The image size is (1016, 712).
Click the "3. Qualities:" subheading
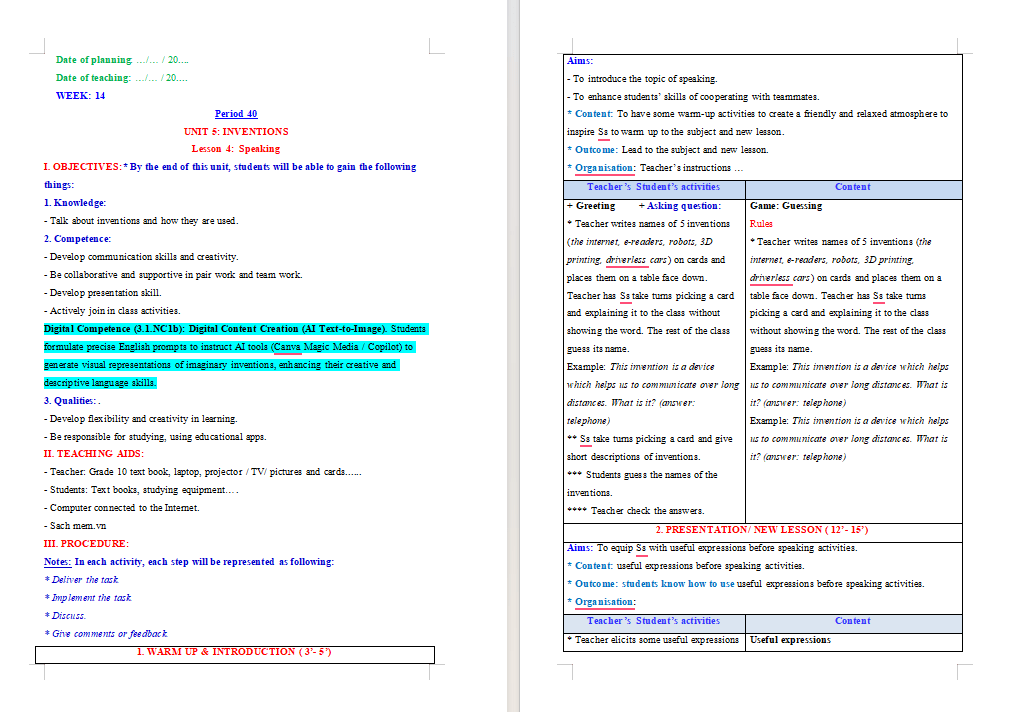[70, 401]
